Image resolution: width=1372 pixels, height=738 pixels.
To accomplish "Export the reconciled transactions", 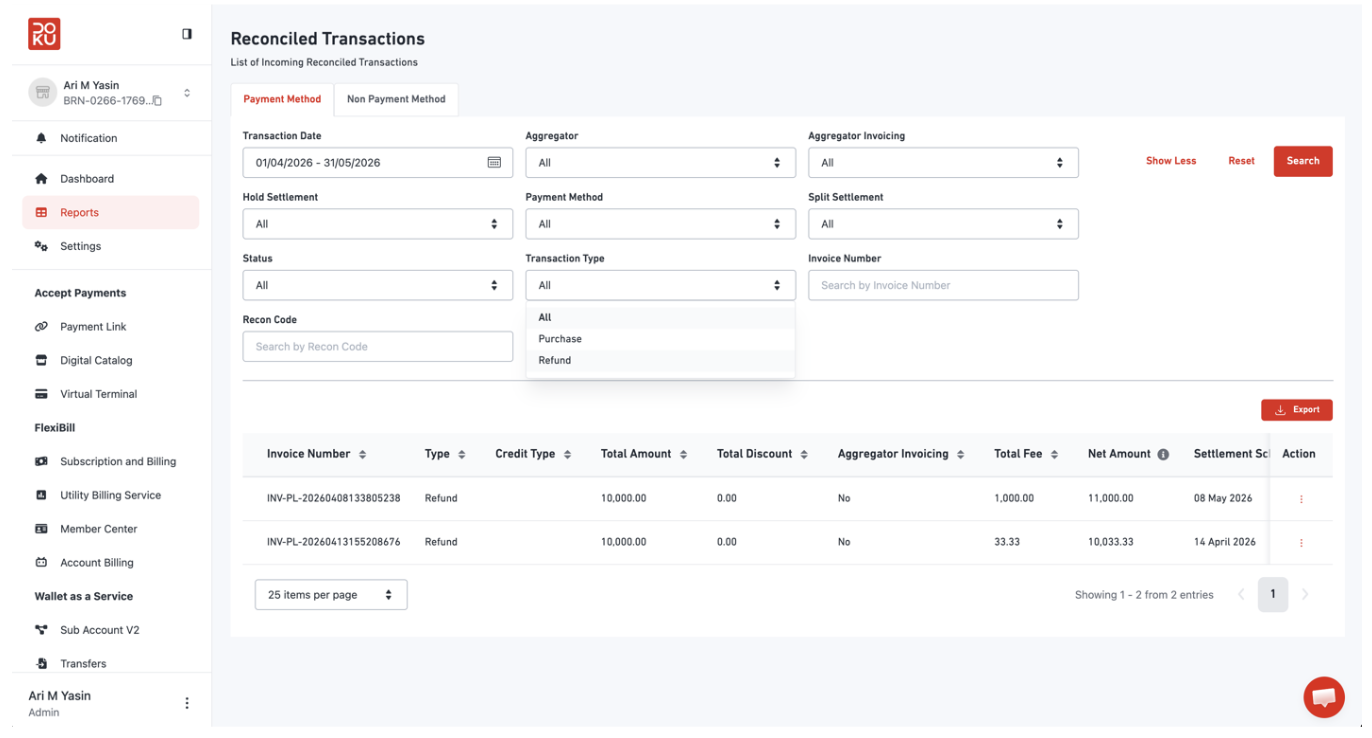I will click(1297, 410).
